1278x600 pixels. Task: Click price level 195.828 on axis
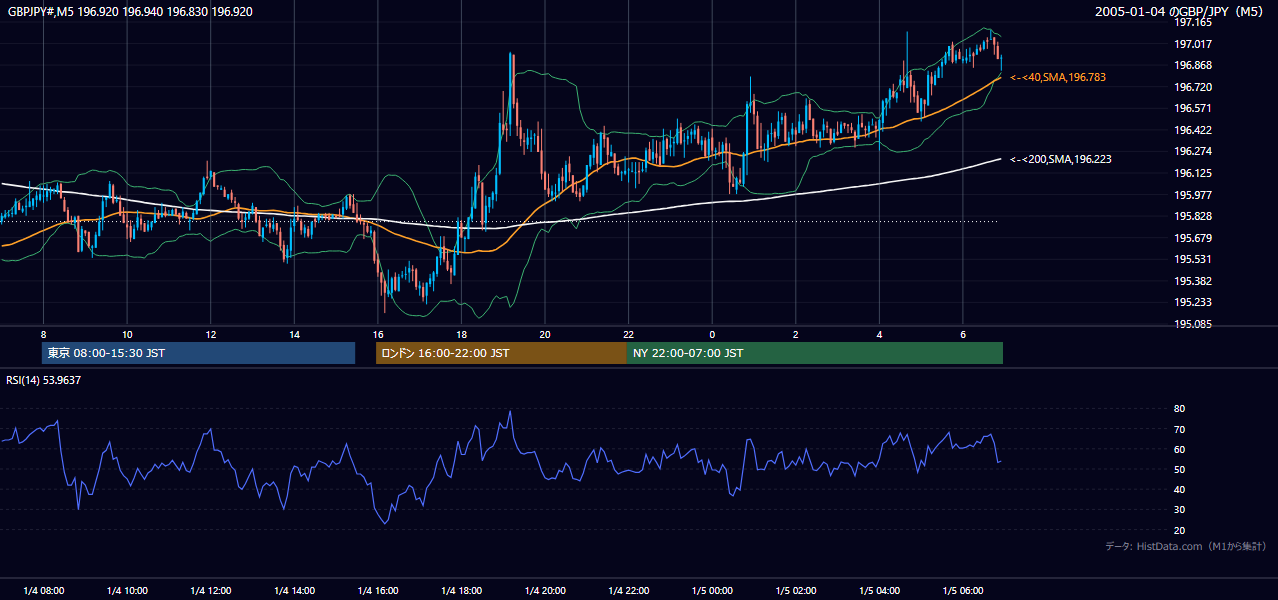point(1192,216)
